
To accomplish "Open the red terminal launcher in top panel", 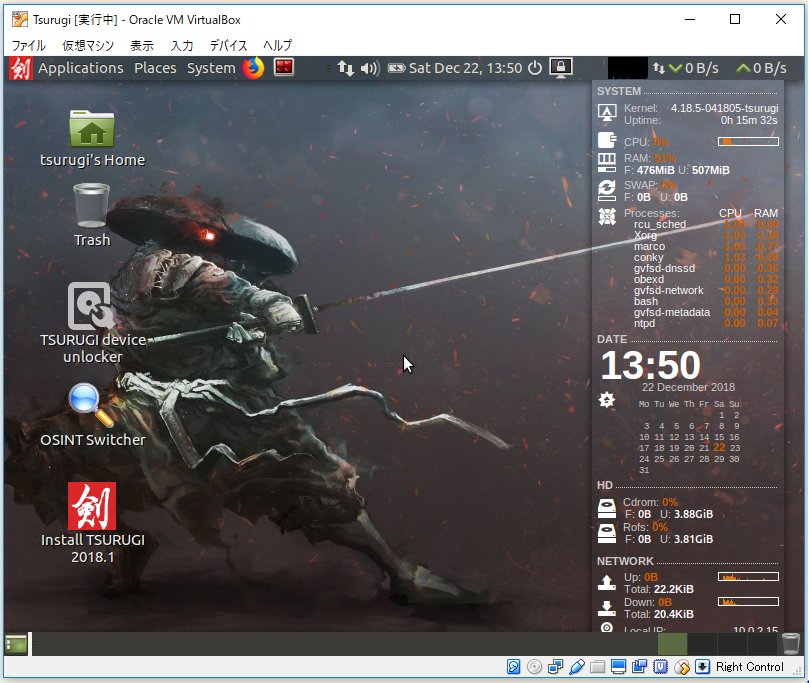I will point(284,68).
